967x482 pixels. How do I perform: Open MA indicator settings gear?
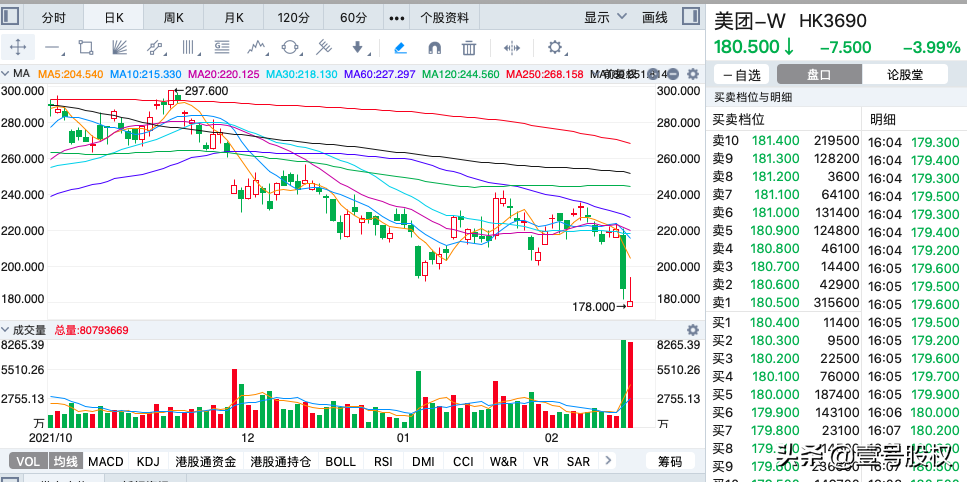pos(693,75)
